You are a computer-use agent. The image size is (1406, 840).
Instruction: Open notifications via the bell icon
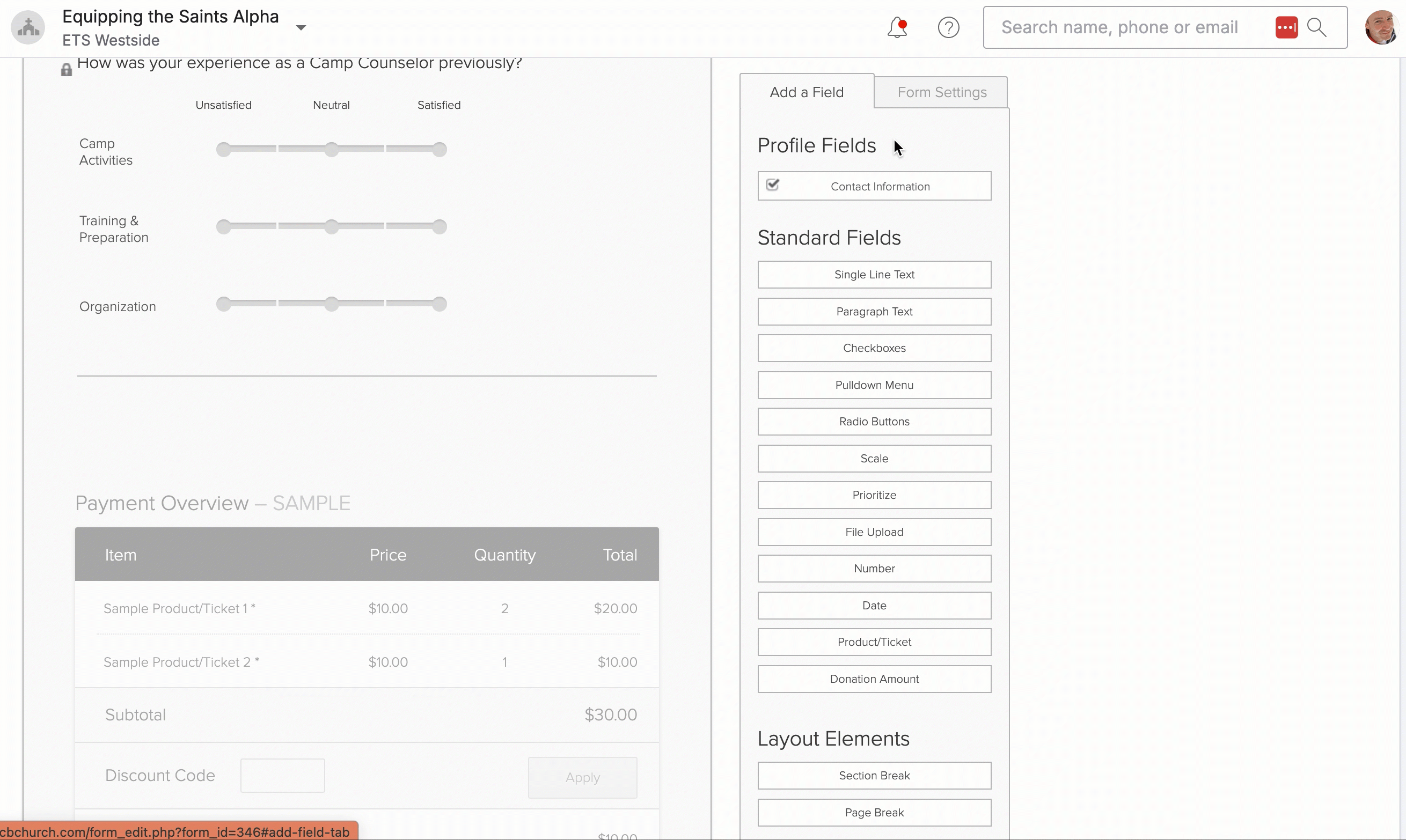[897, 27]
